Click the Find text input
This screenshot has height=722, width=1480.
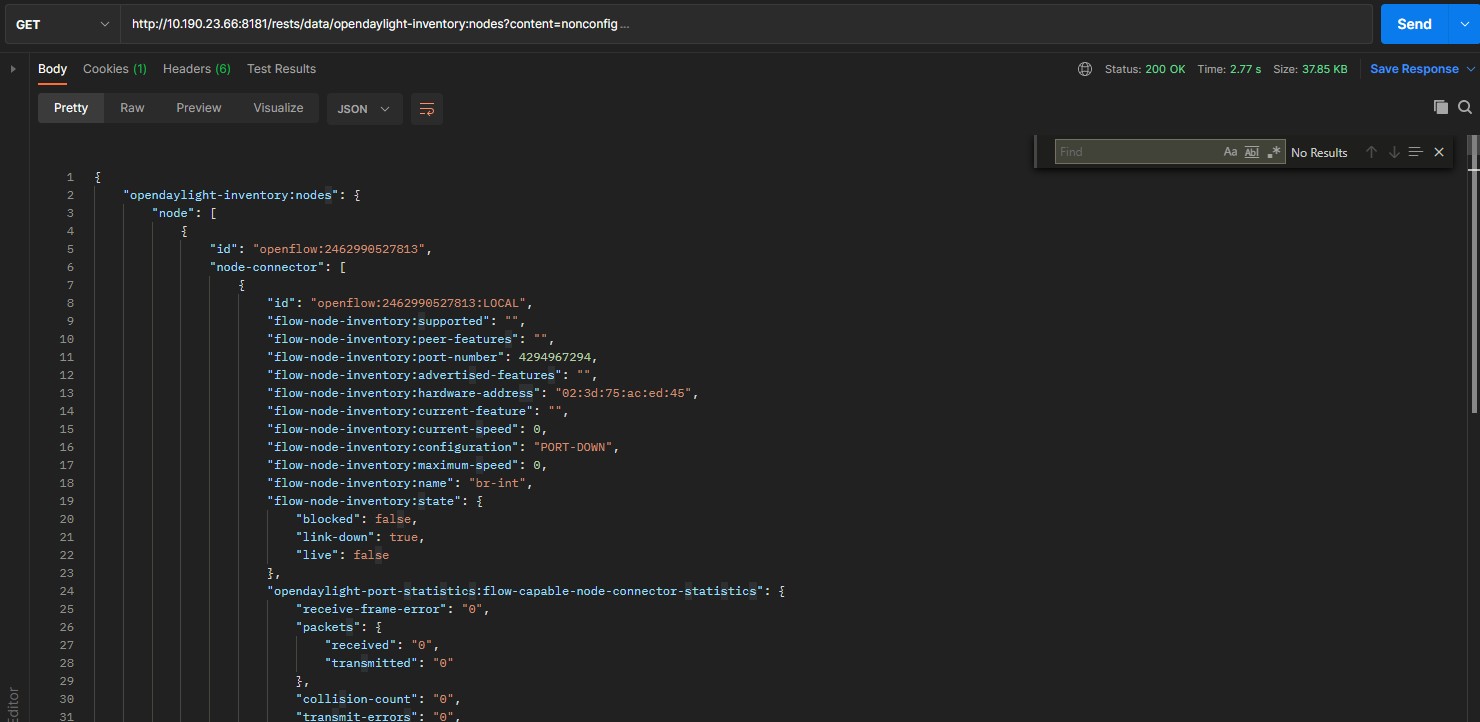point(1138,152)
